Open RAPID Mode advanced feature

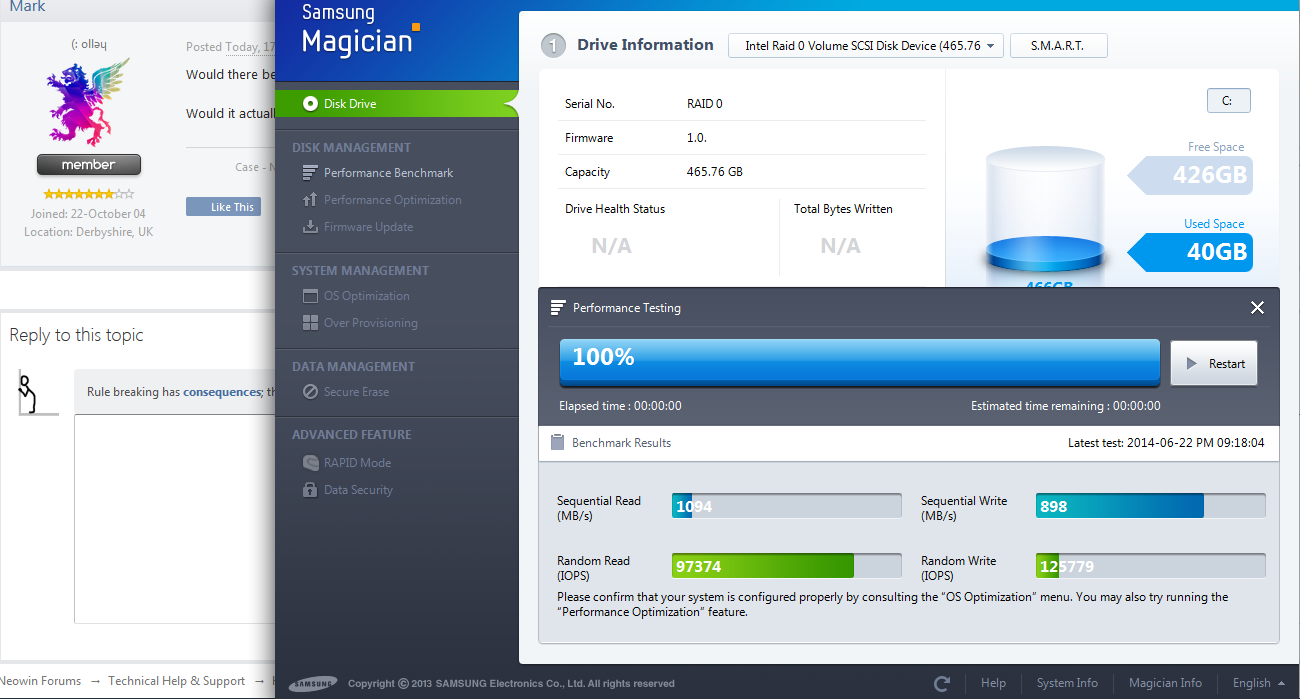click(x=357, y=463)
